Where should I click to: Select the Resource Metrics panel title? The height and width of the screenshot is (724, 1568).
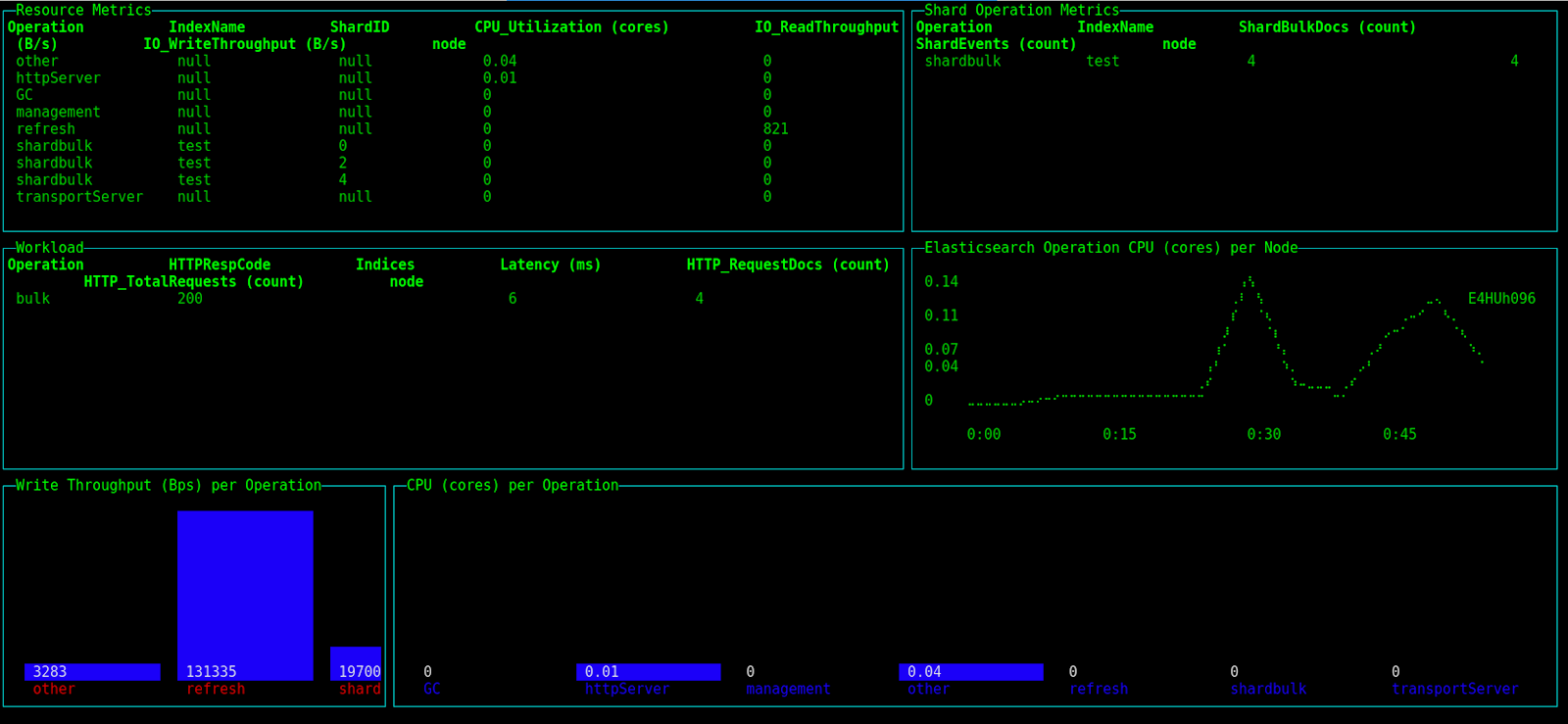[x=83, y=10]
